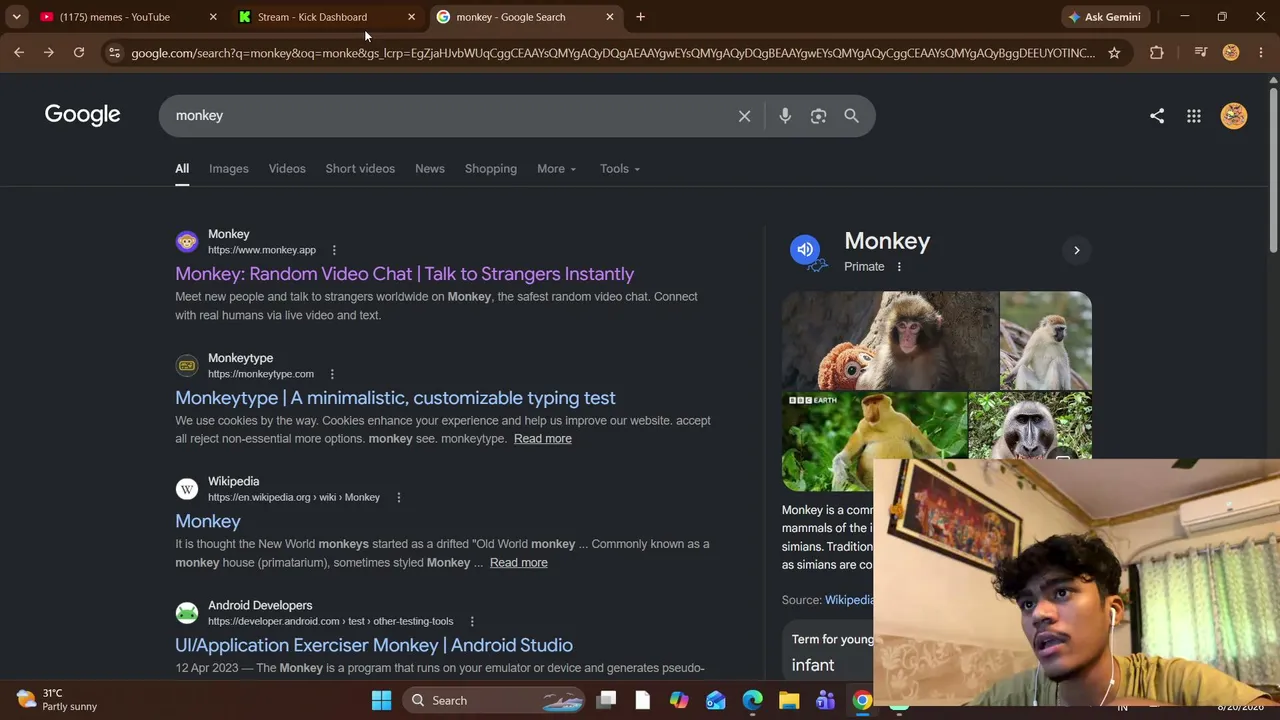
Task: Open the macaque with toy monkey image
Action: [x=890, y=340]
